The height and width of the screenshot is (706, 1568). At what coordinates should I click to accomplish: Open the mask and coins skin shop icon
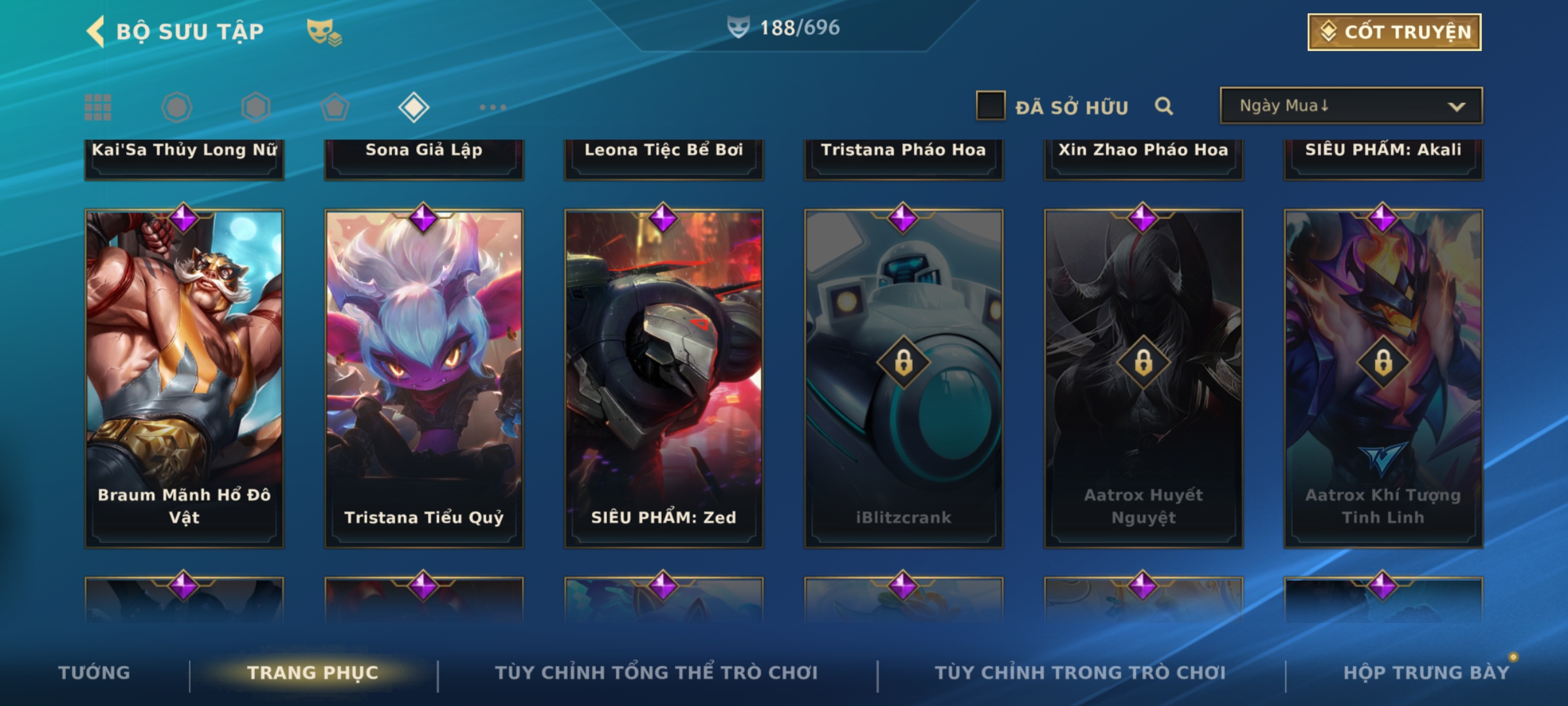tap(324, 31)
